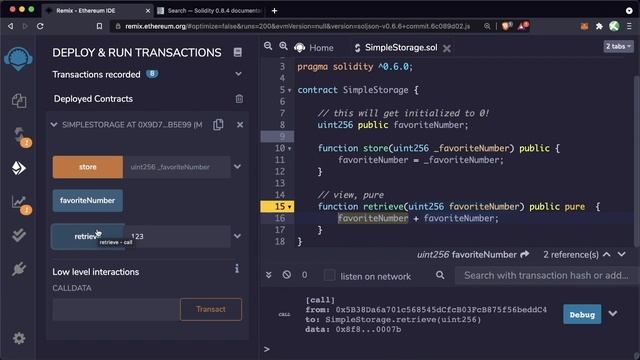The width and height of the screenshot is (640, 360).
Task: Go to the previous reference
Action: tap(607, 254)
